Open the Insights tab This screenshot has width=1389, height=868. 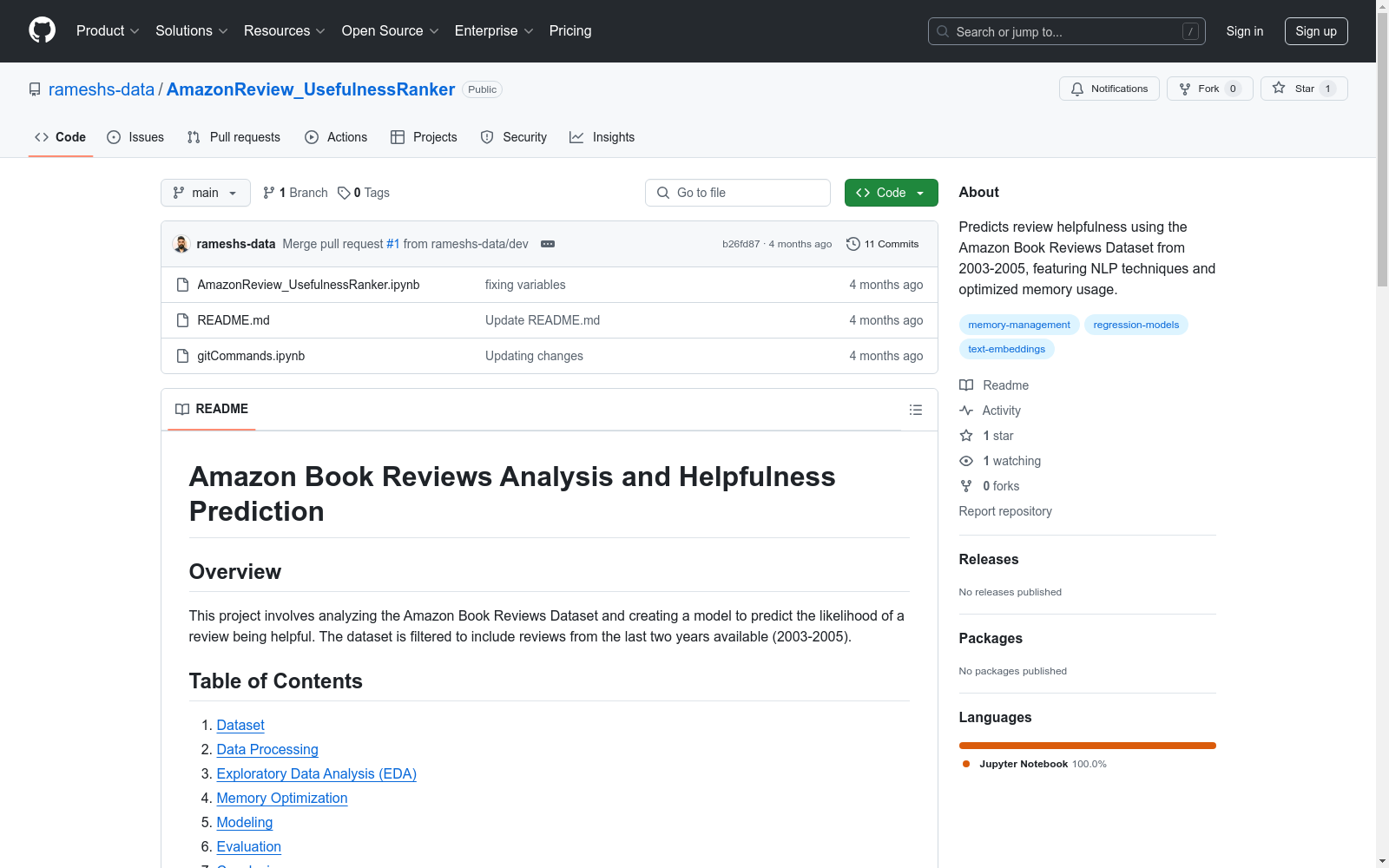pyautogui.click(x=602, y=136)
